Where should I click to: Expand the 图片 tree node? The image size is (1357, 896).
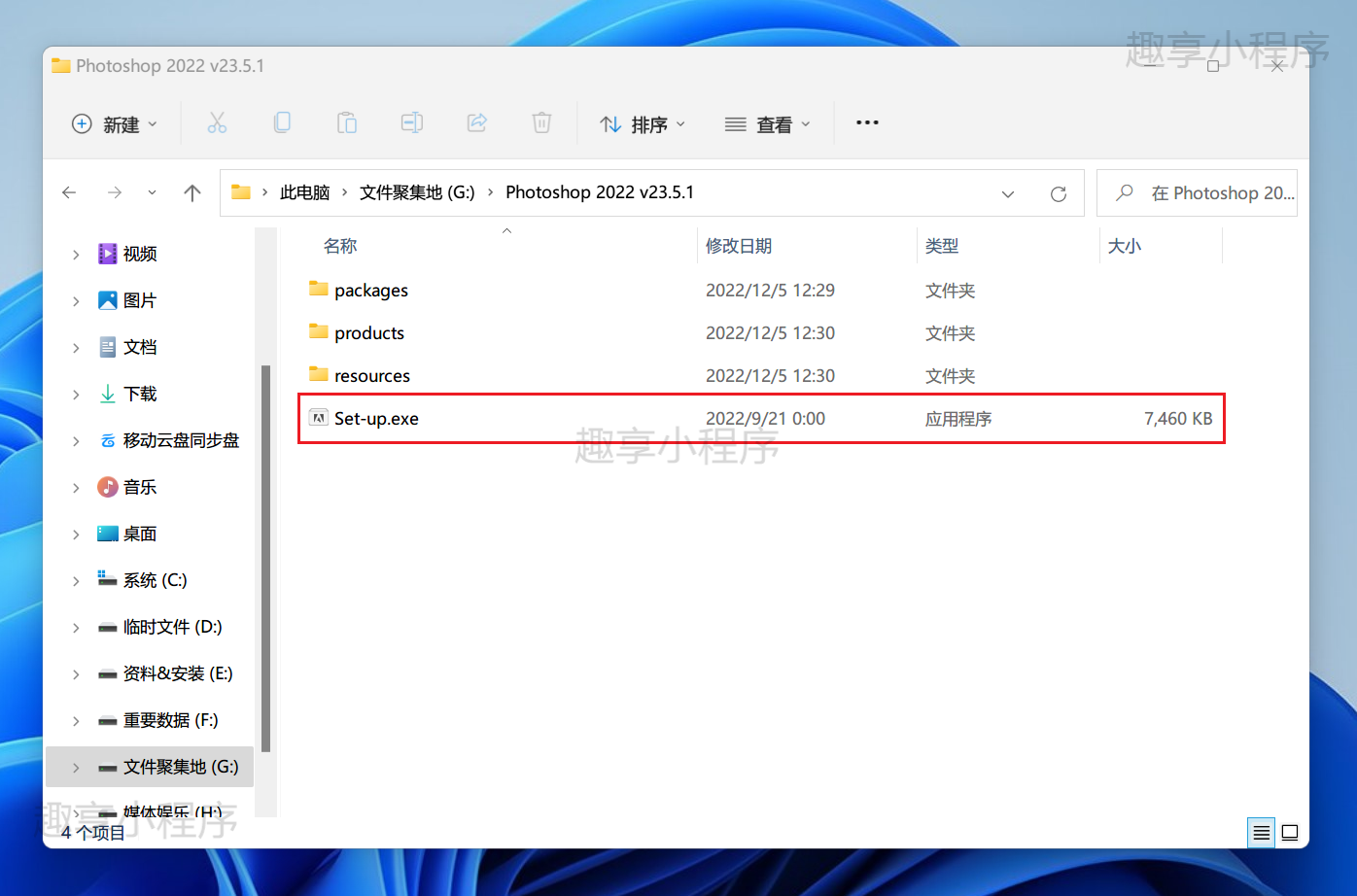(76, 300)
